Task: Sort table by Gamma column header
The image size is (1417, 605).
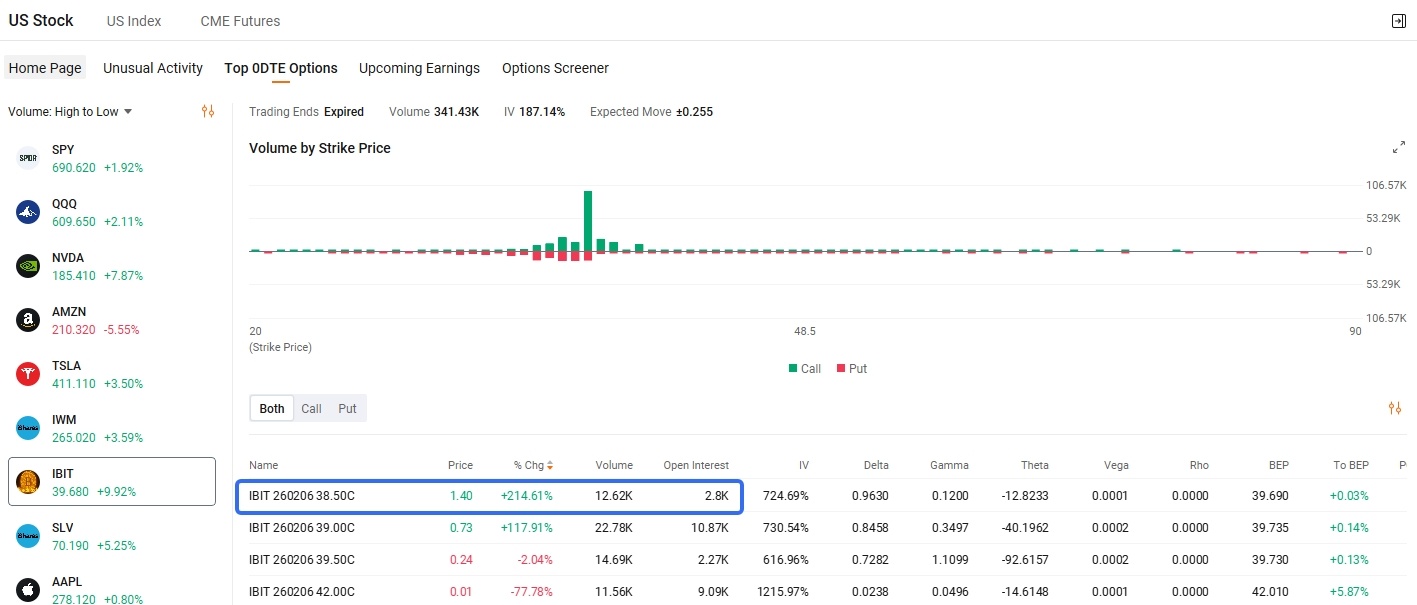Action: tap(949, 465)
